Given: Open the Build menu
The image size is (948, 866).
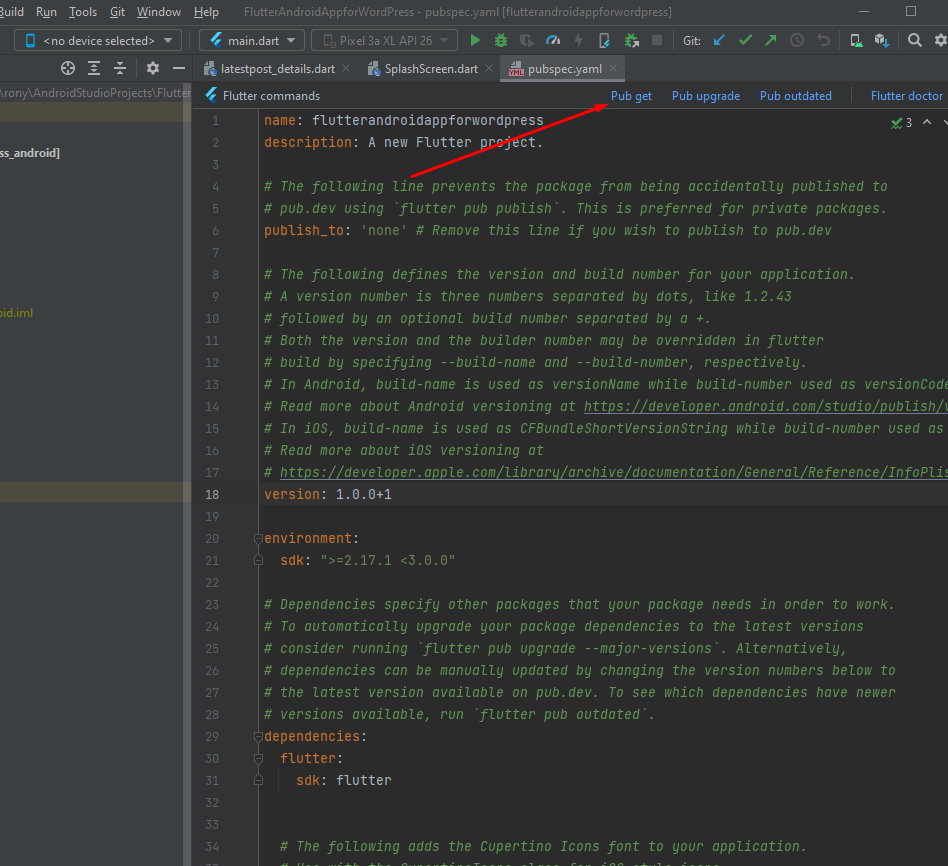Looking at the screenshot, I should 11,11.
